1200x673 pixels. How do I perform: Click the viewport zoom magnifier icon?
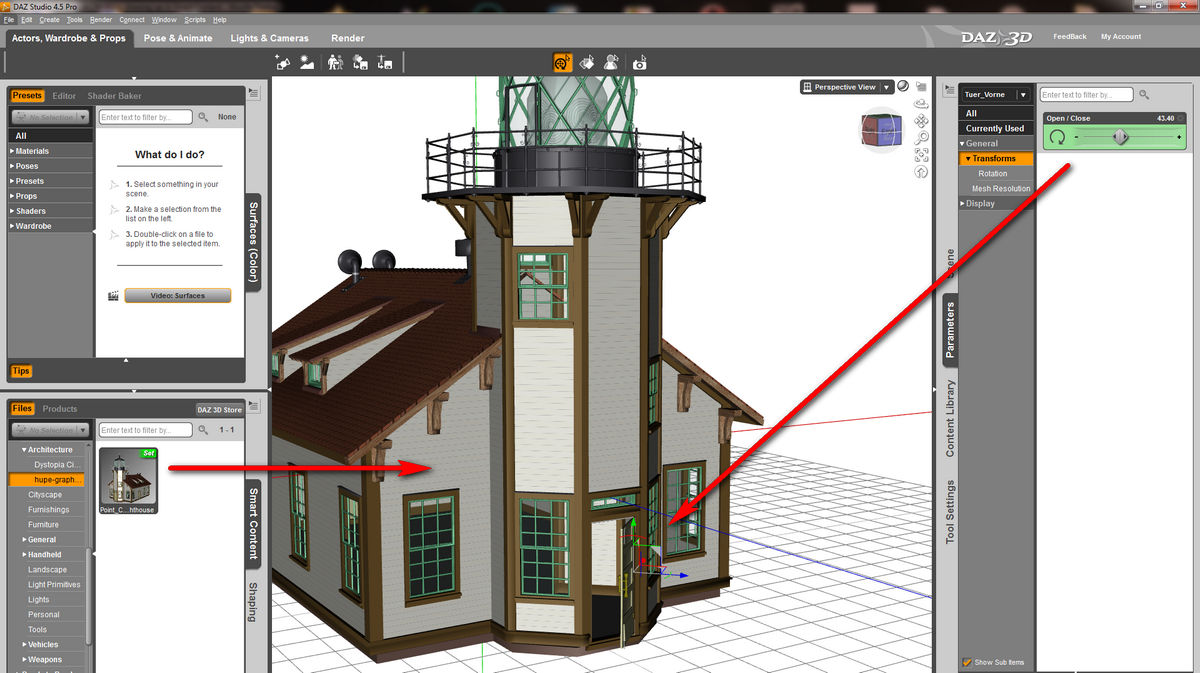(921, 138)
